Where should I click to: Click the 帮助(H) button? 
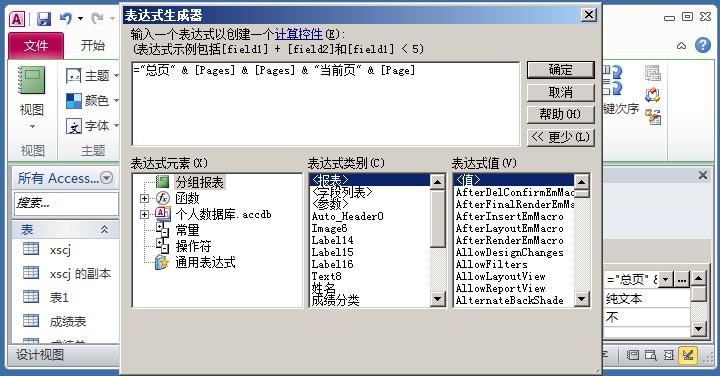coord(560,114)
